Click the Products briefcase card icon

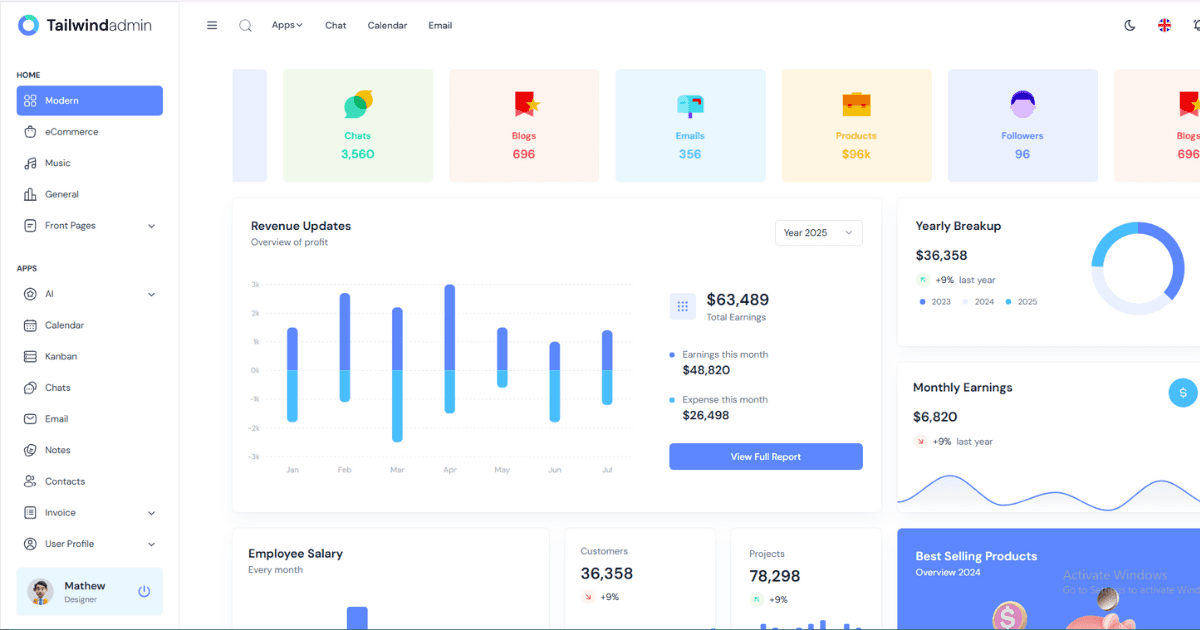coord(856,103)
